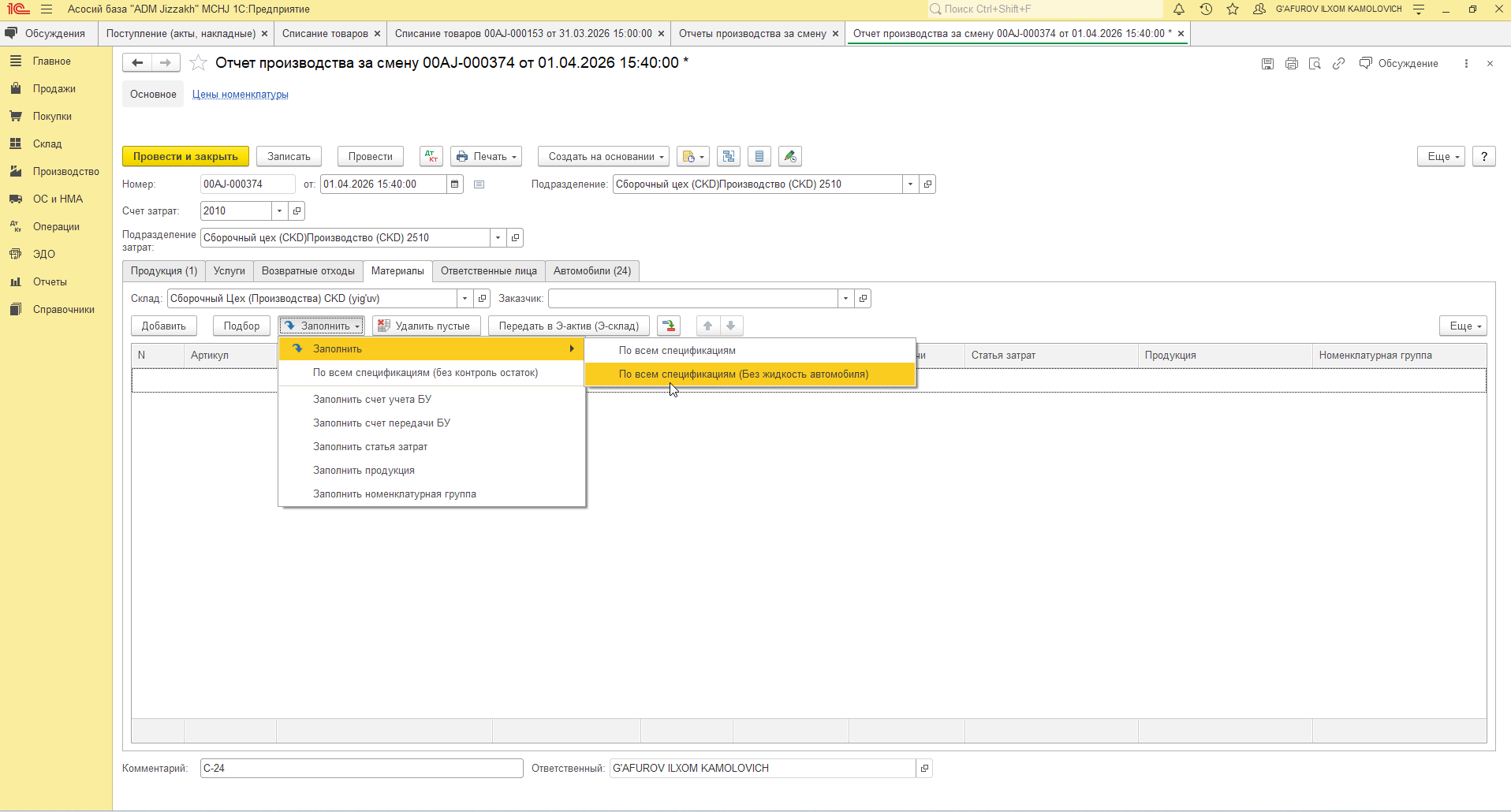1511x812 pixels.
Task: Click the green arrow icon after Передать в Э-актив
Action: pyautogui.click(x=669, y=326)
